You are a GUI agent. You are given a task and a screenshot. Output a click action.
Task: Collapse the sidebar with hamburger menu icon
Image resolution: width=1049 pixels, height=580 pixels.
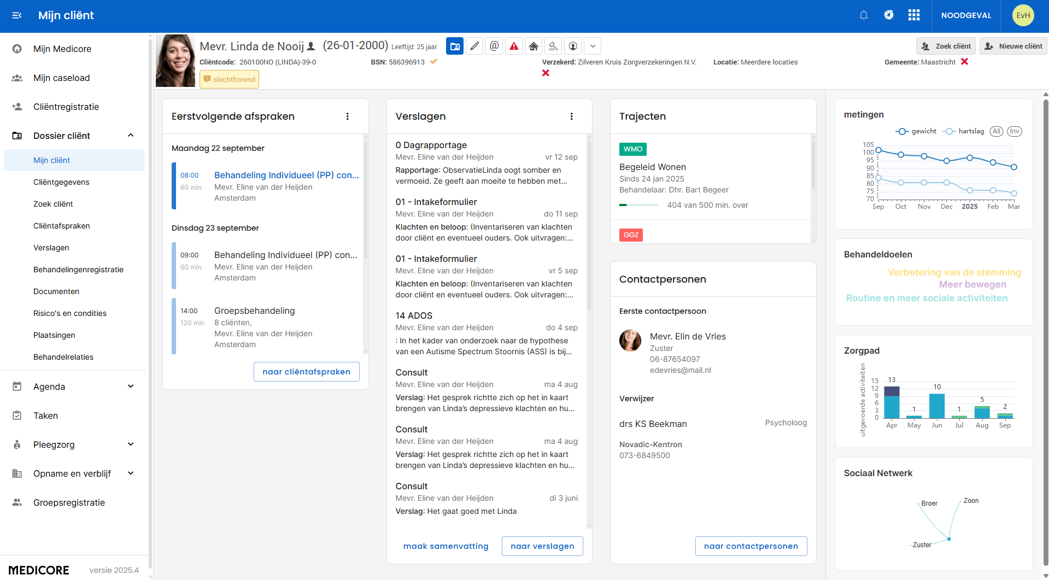click(x=17, y=15)
